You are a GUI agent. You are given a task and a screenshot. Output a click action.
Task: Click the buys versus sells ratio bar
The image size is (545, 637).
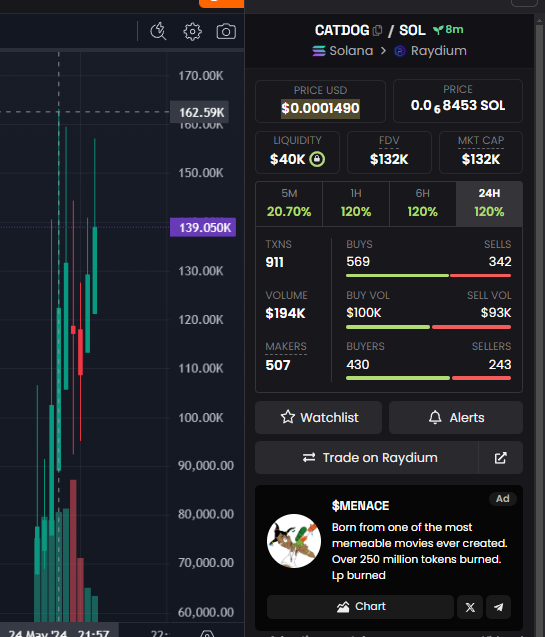(x=428, y=275)
